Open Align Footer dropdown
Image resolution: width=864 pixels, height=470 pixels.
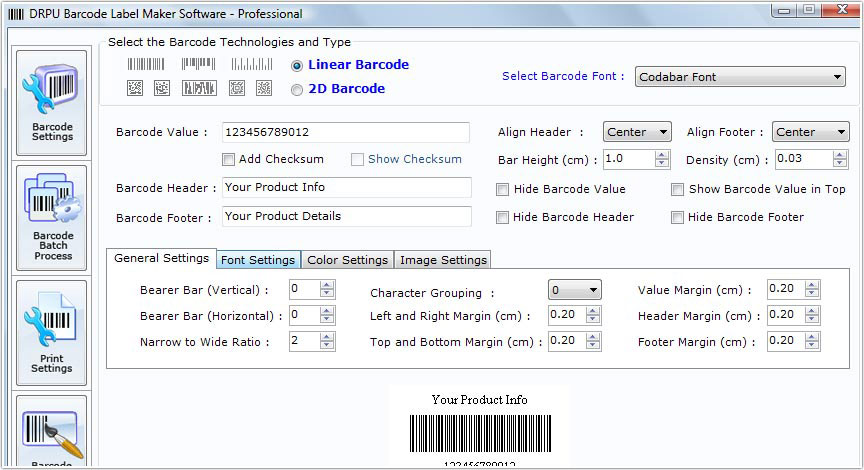click(x=811, y=132)
